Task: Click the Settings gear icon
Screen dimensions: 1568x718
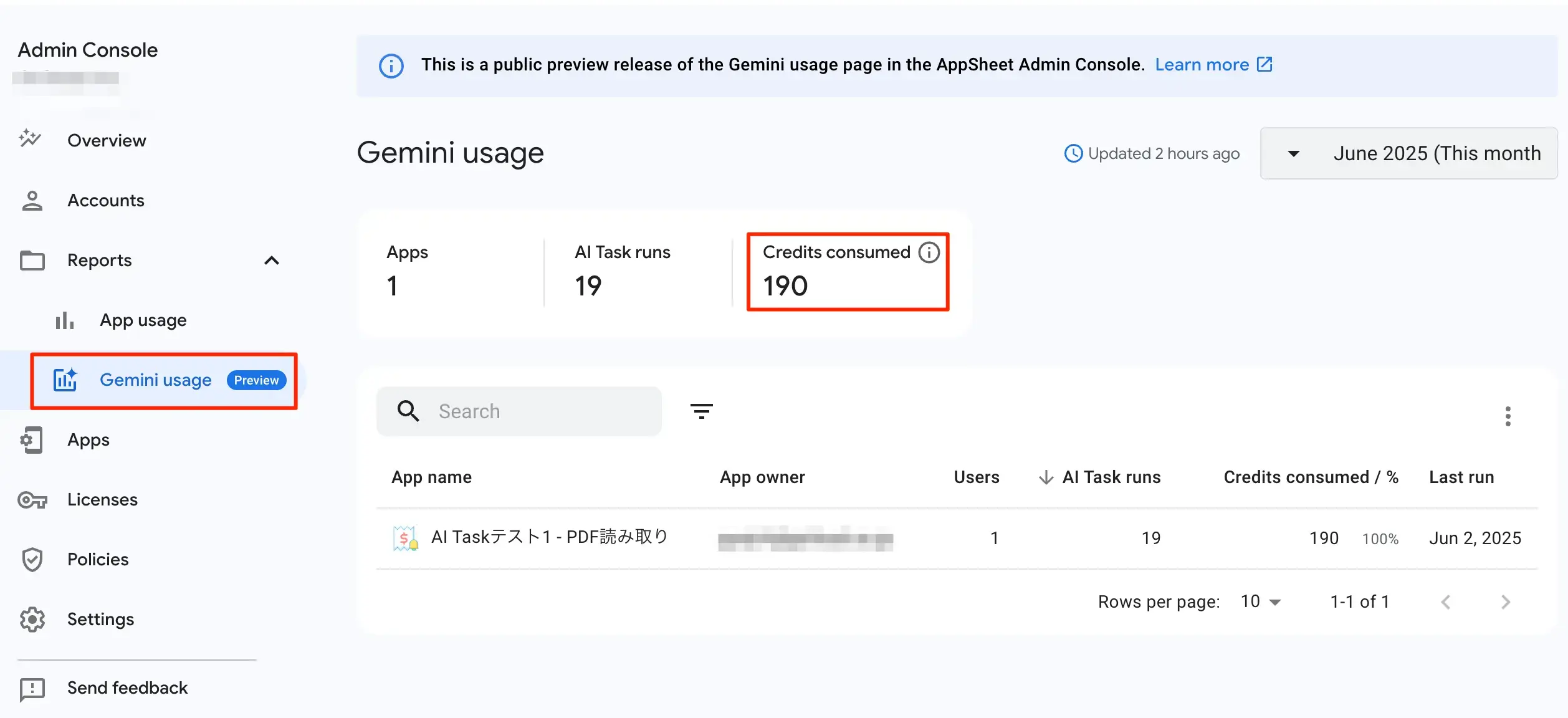Action: (32, 620)
